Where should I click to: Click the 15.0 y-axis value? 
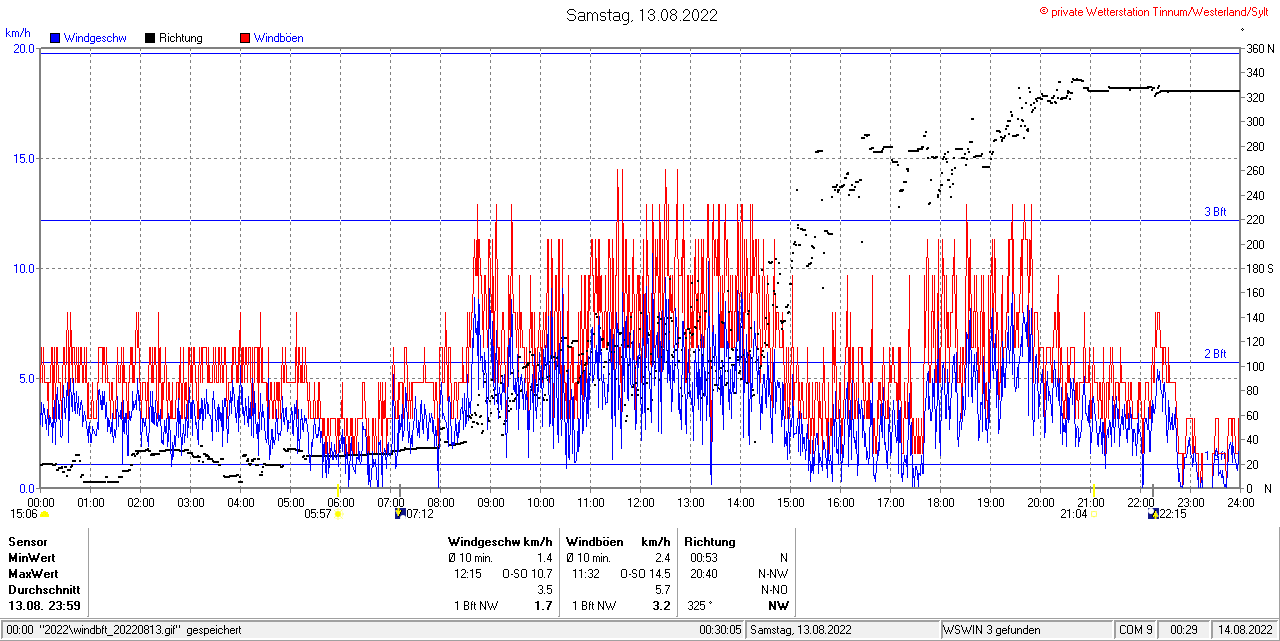tap(22, 158)
